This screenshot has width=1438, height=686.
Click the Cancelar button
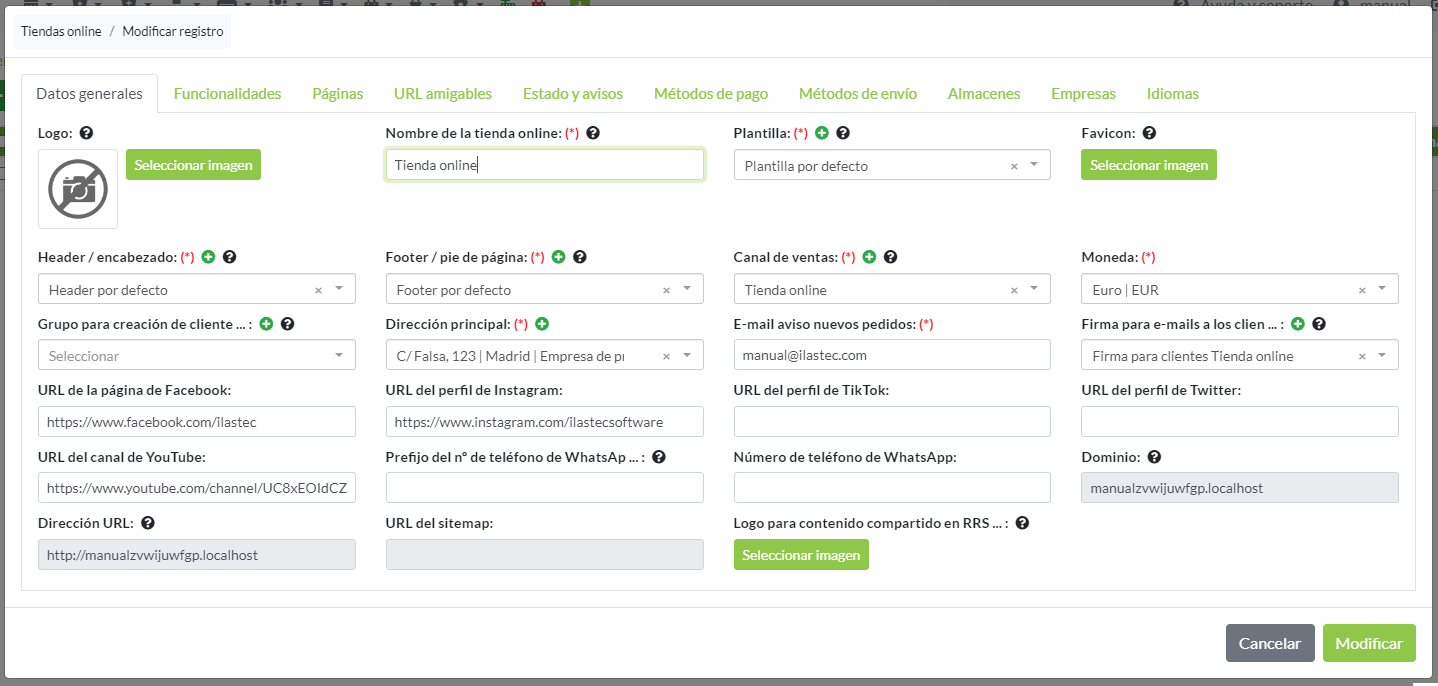(1269, 643)
